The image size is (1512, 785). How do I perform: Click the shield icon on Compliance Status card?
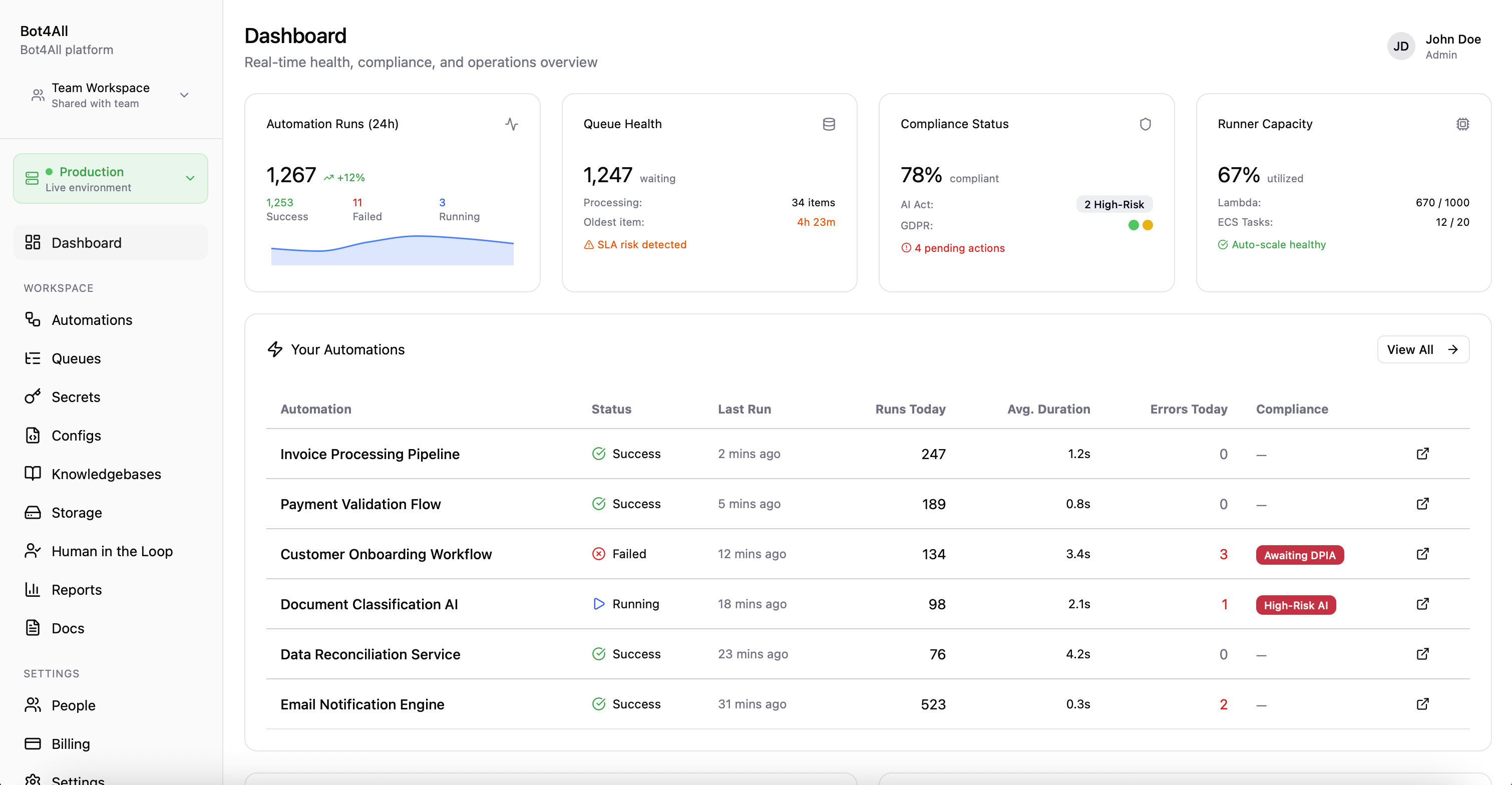click(x=1146, y=124)
